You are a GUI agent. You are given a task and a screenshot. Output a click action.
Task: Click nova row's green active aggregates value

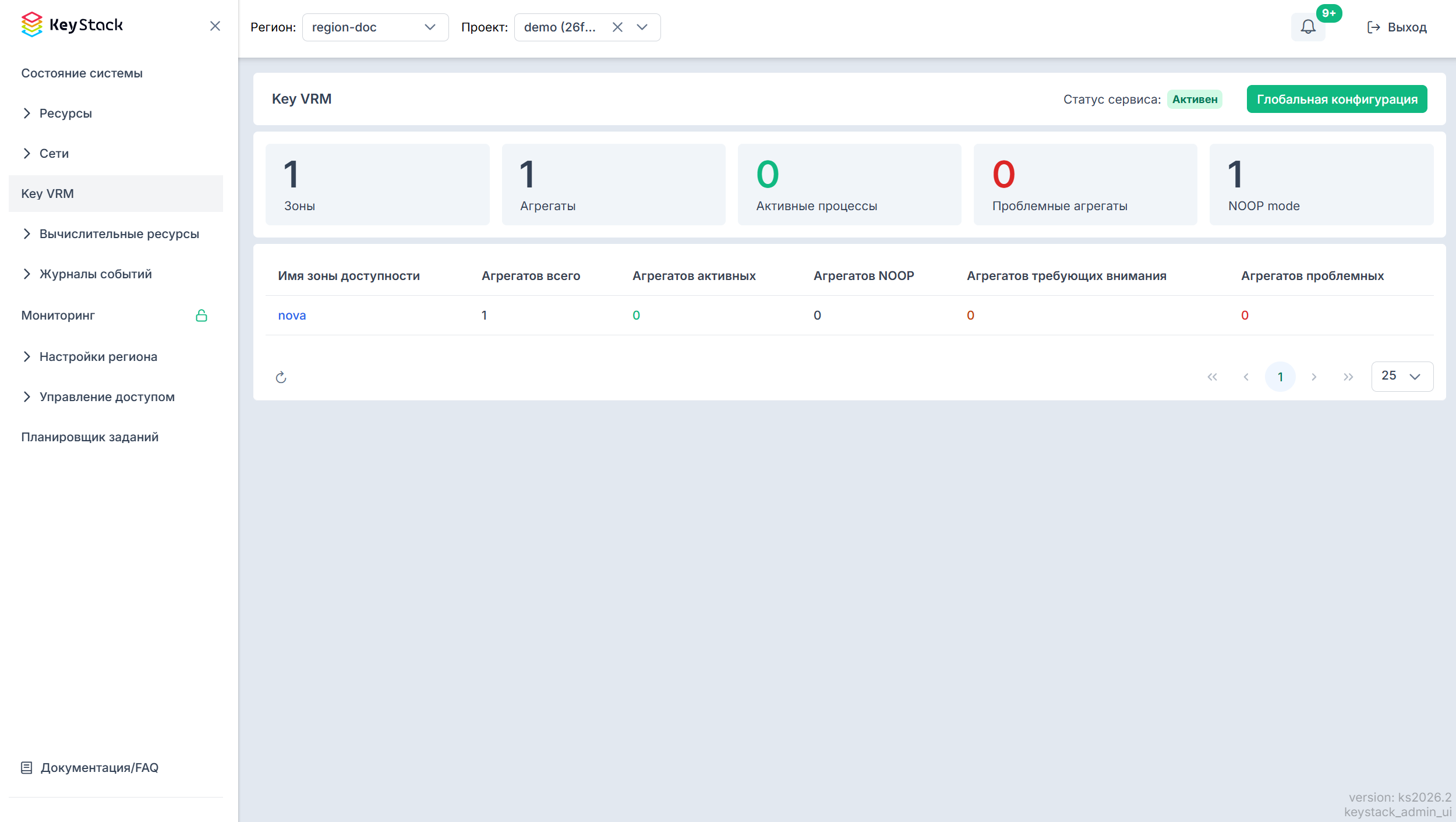click(x=636, y=316)
